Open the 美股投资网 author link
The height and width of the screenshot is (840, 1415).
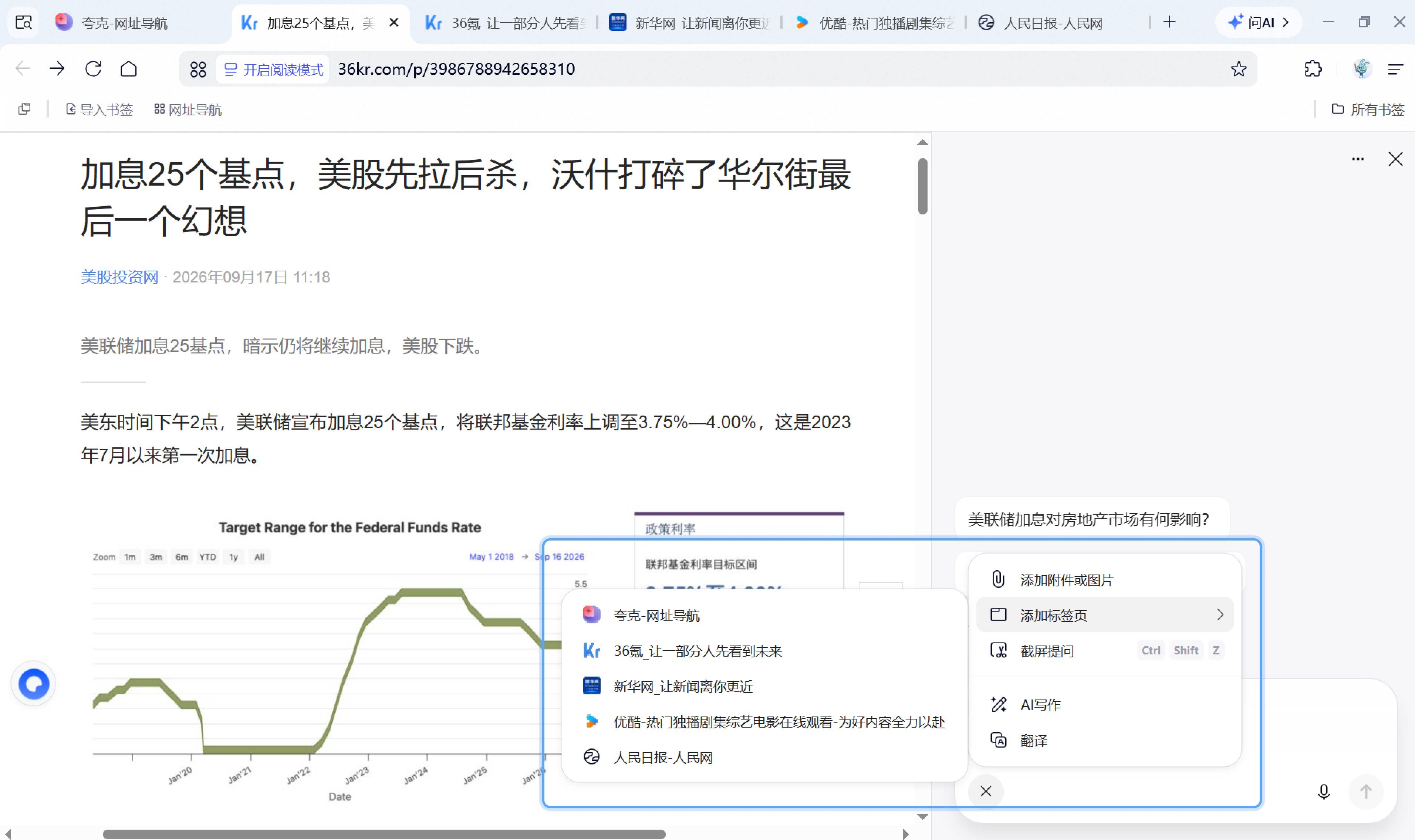point(119,277)
